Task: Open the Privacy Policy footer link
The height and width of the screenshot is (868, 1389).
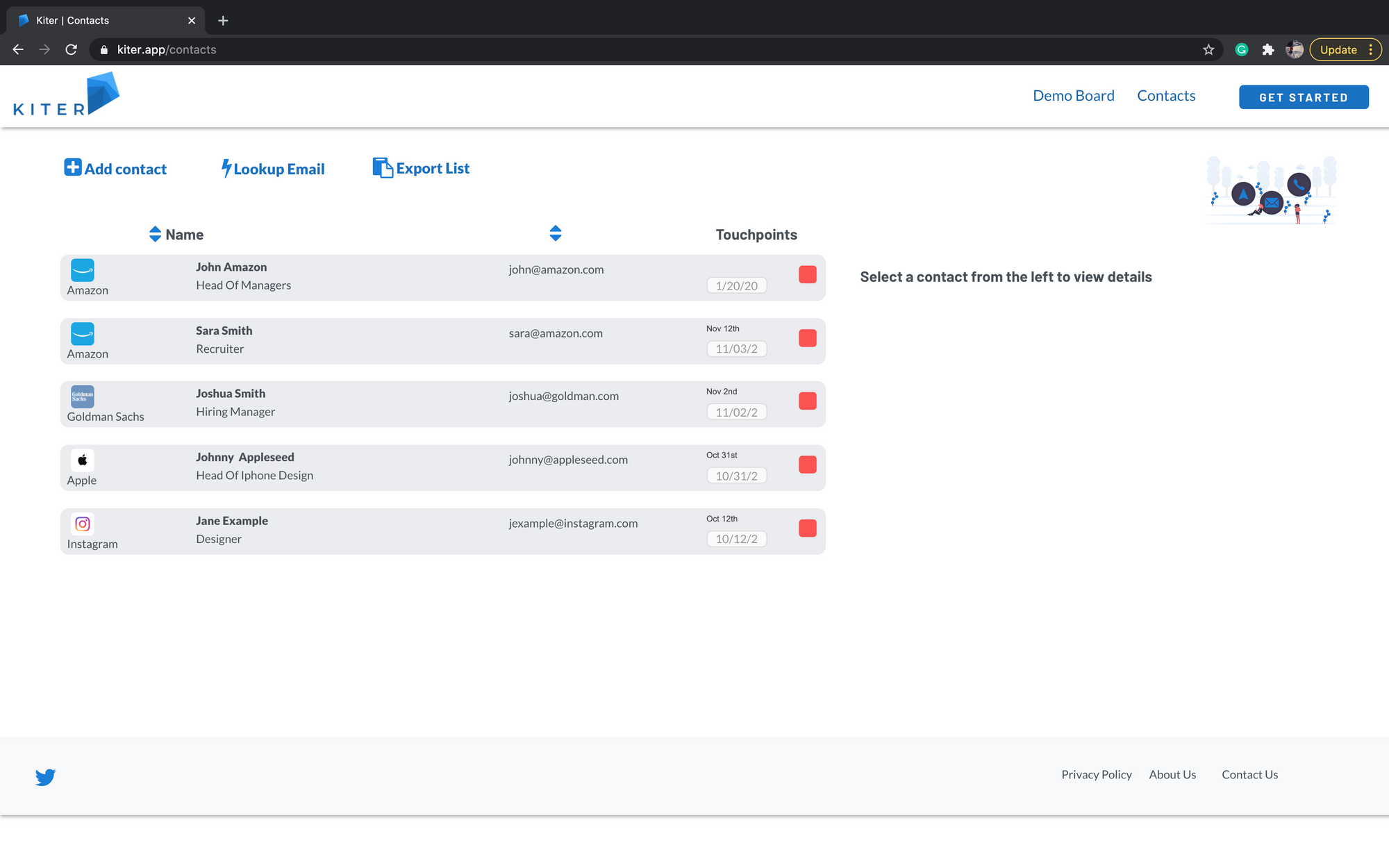Action: coord(1096,774)
